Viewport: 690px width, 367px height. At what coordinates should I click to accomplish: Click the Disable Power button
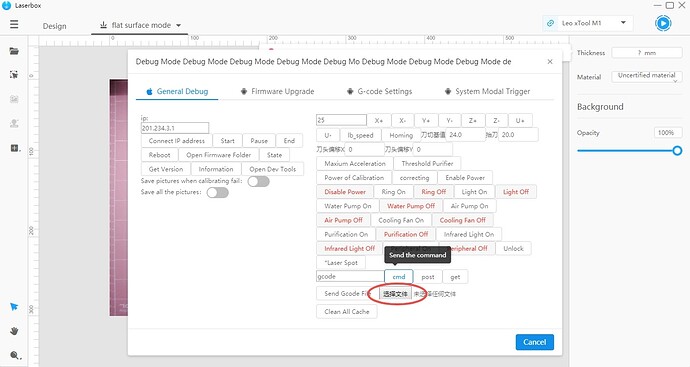(345, 192)
